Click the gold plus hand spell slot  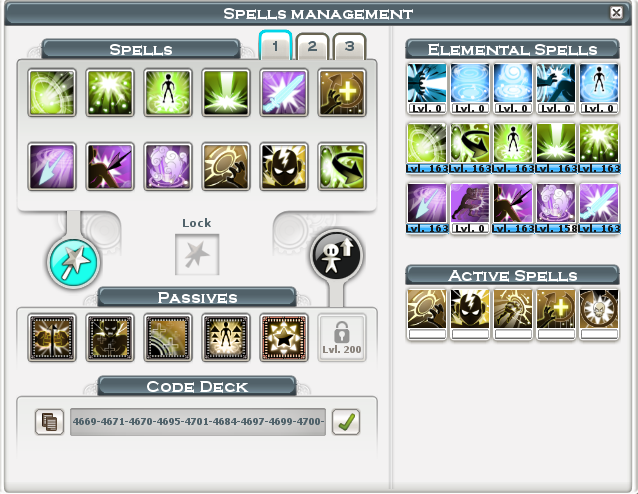[342, 92]
